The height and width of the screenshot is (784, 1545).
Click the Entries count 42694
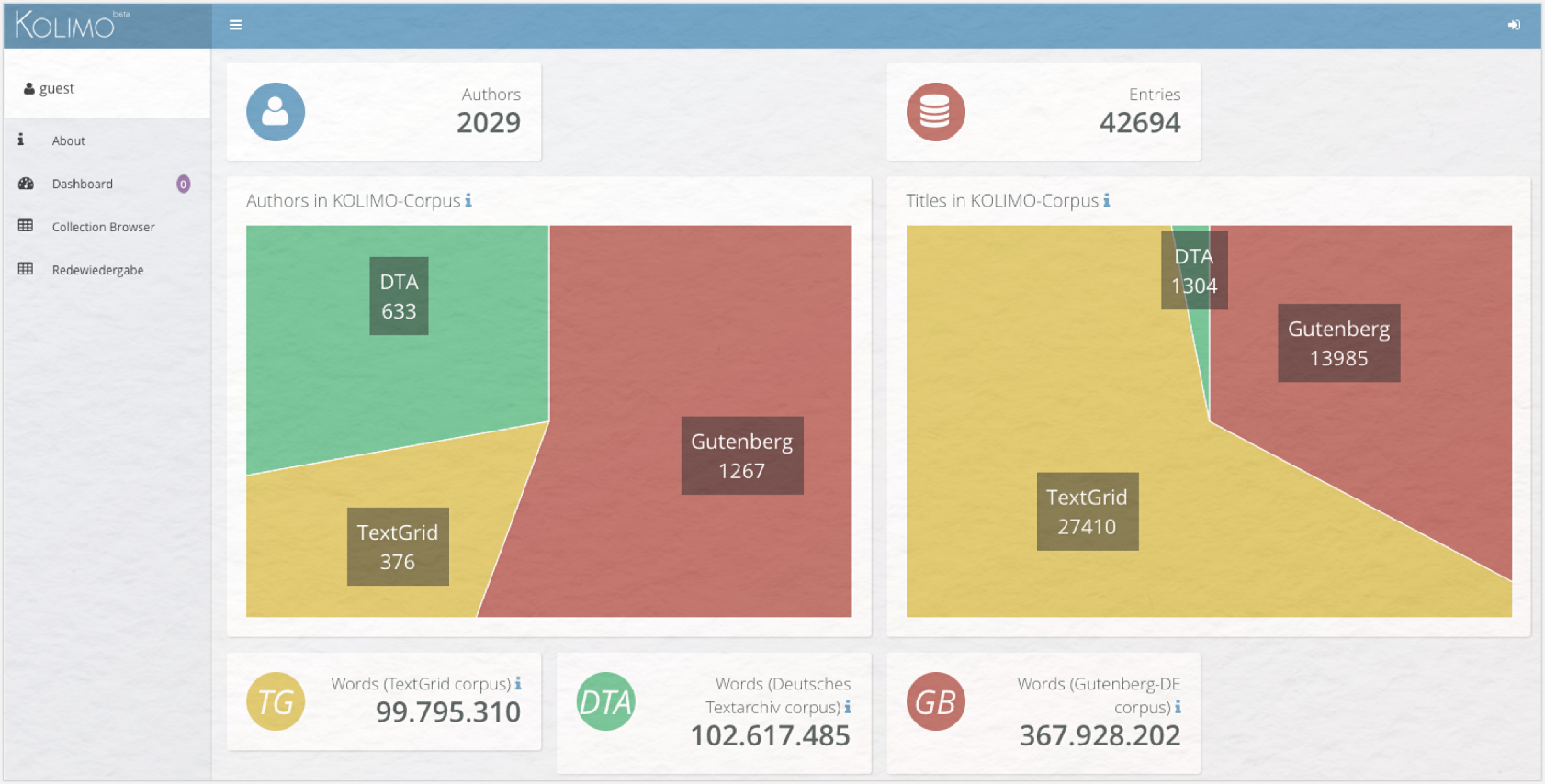coord(1140,123)
